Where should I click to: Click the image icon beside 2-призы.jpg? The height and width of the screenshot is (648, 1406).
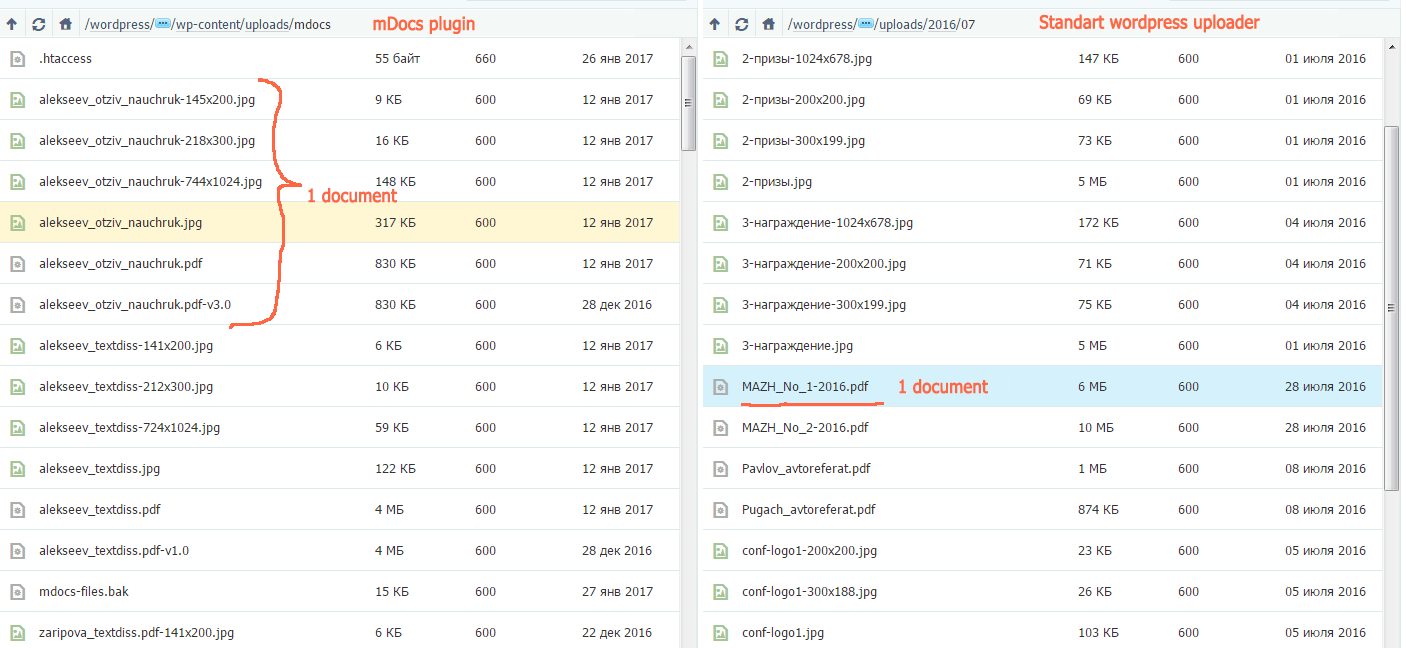(720, 181)
